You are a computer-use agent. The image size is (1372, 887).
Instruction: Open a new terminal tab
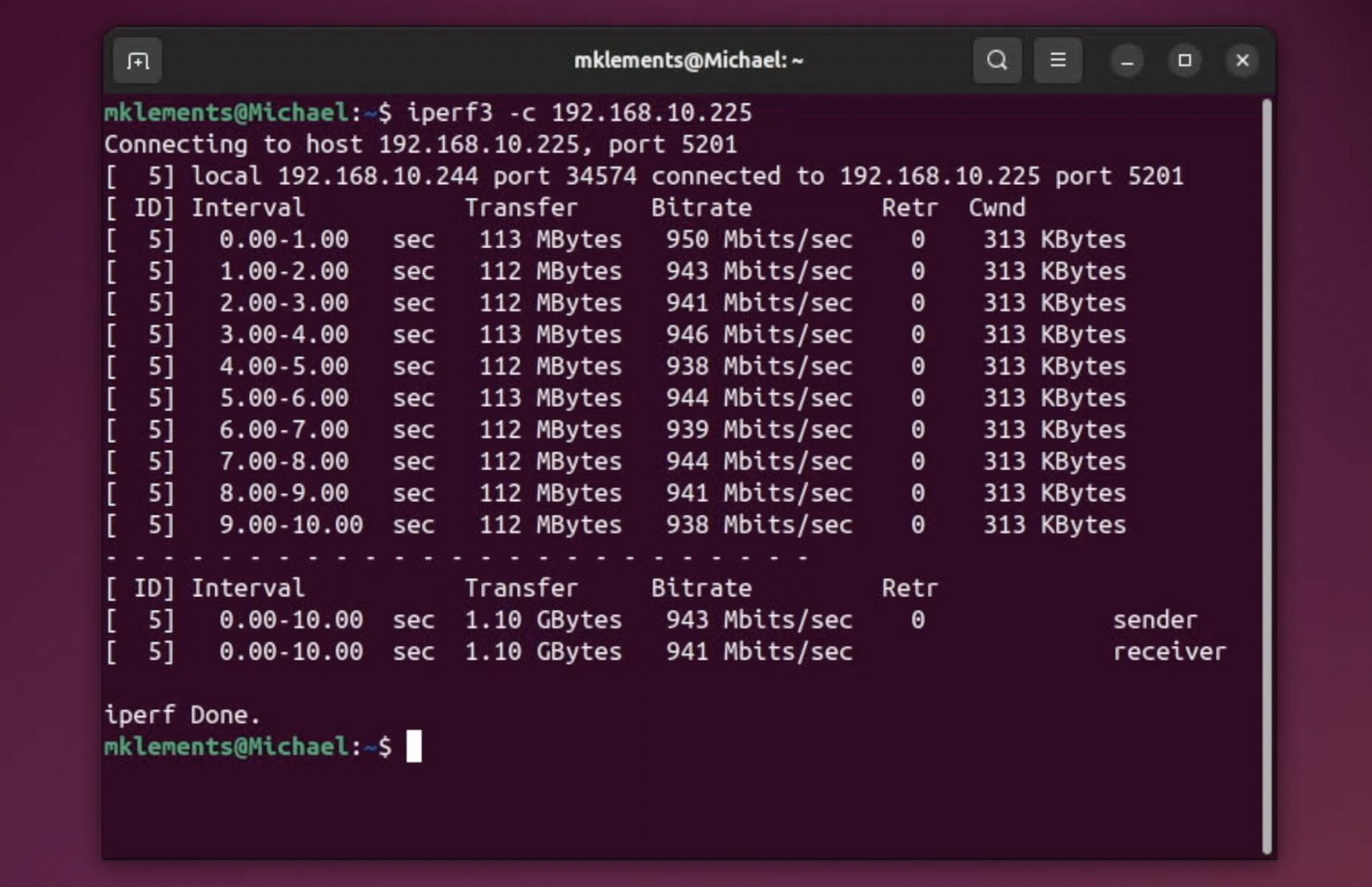tap(138, 61)
